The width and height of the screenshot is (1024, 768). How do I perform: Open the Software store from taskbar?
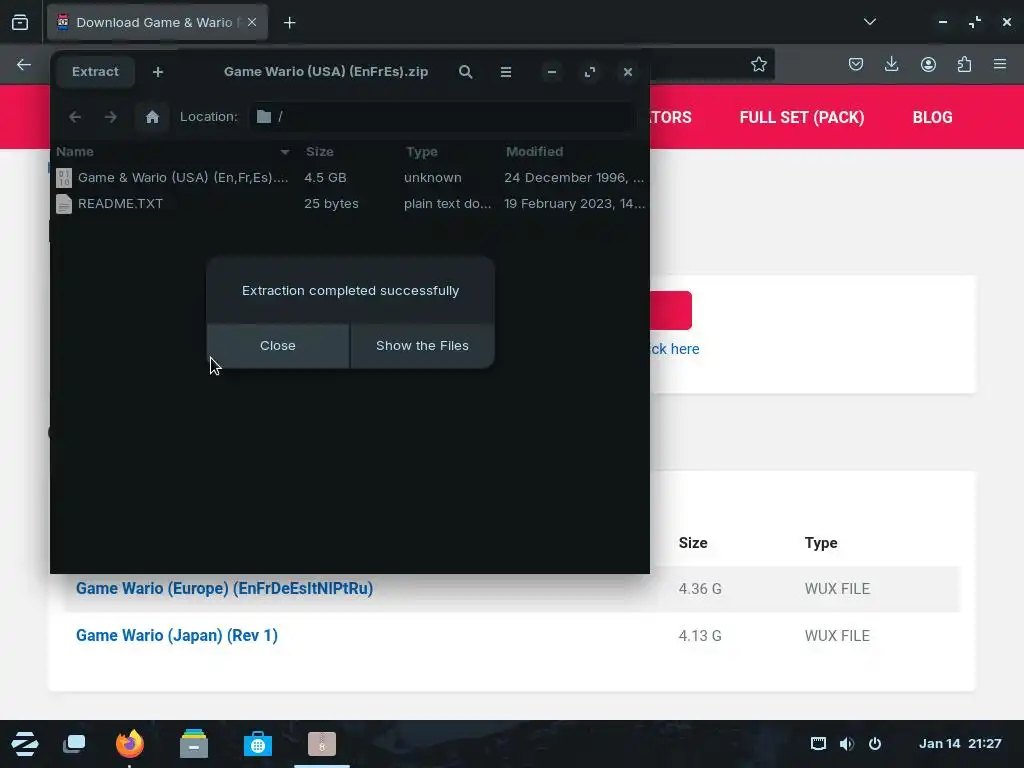point(257,744)
